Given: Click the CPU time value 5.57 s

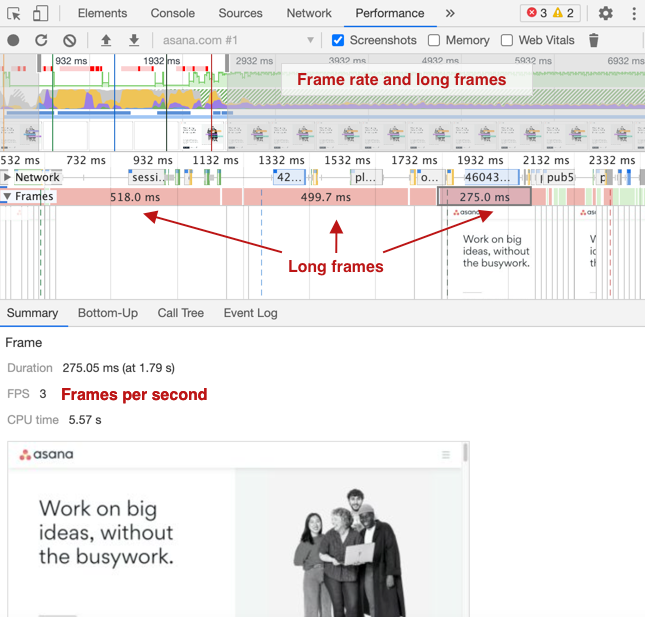Looking at the screenshot, I should pyautogui.click(x=85, y=420).
